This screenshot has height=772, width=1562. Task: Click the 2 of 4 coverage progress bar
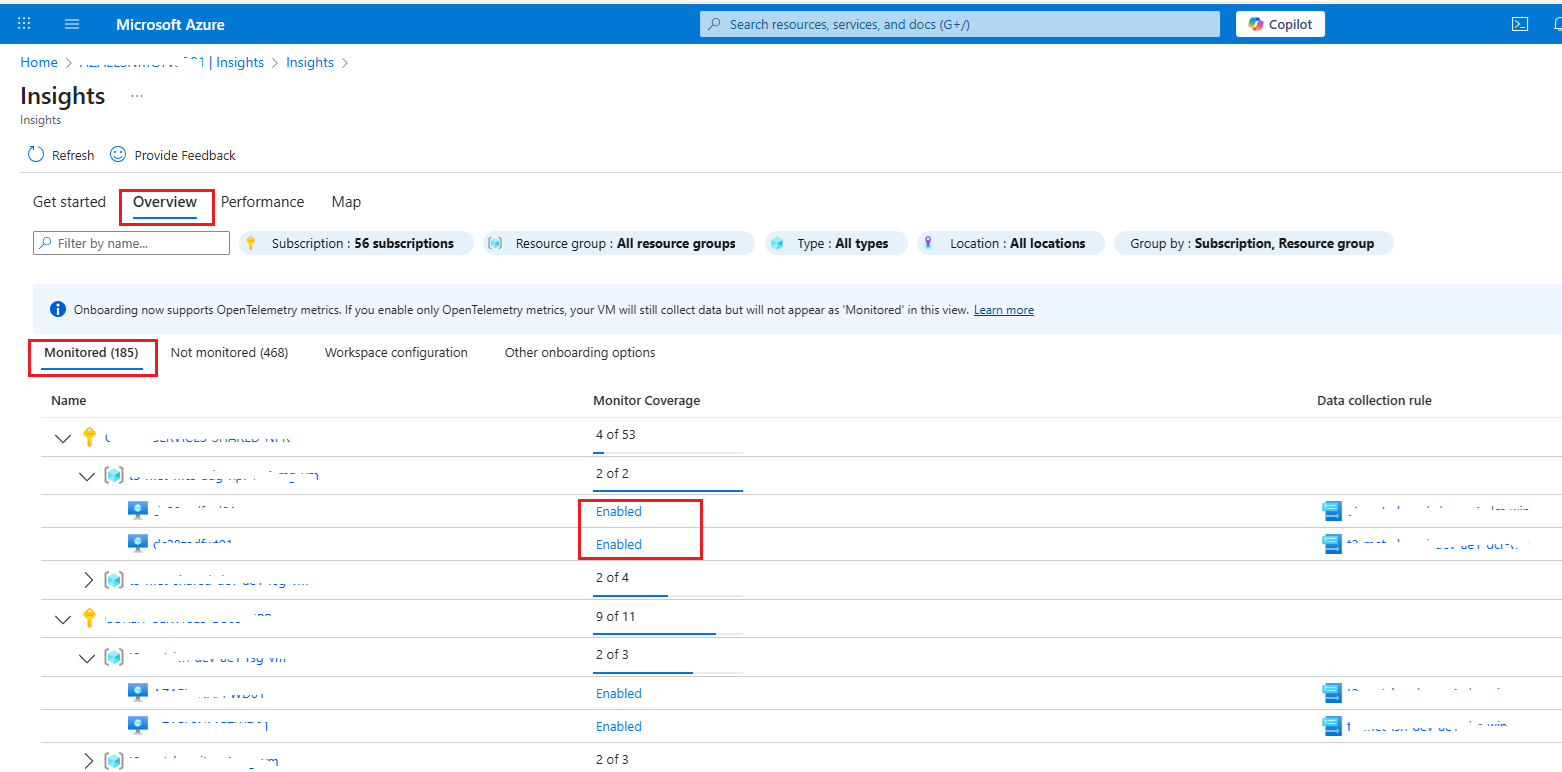click(668, 595)
